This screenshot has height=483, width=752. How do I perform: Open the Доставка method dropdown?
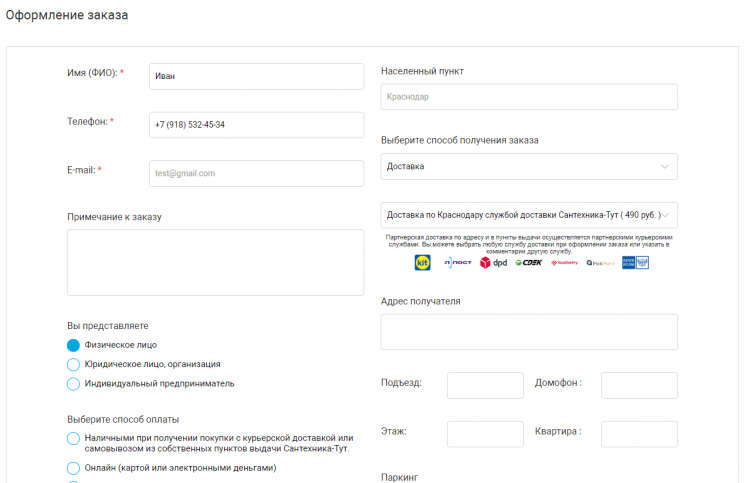coord(529,166)
